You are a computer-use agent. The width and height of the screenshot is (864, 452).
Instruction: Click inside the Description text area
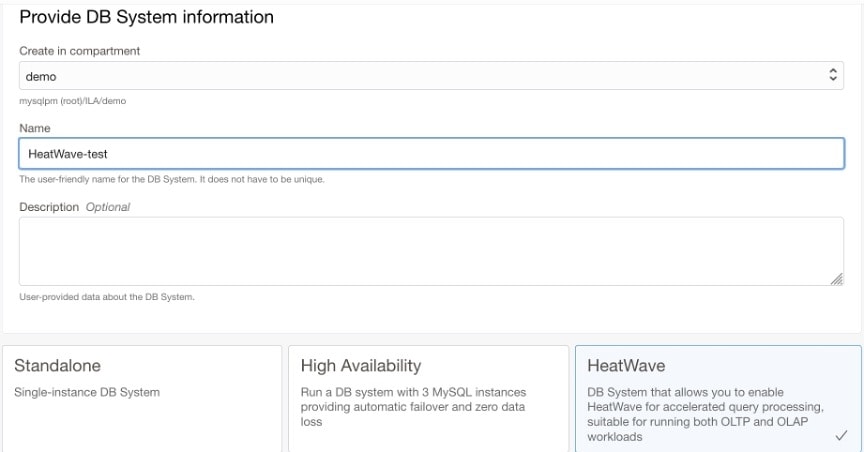(x=431, y=251)
